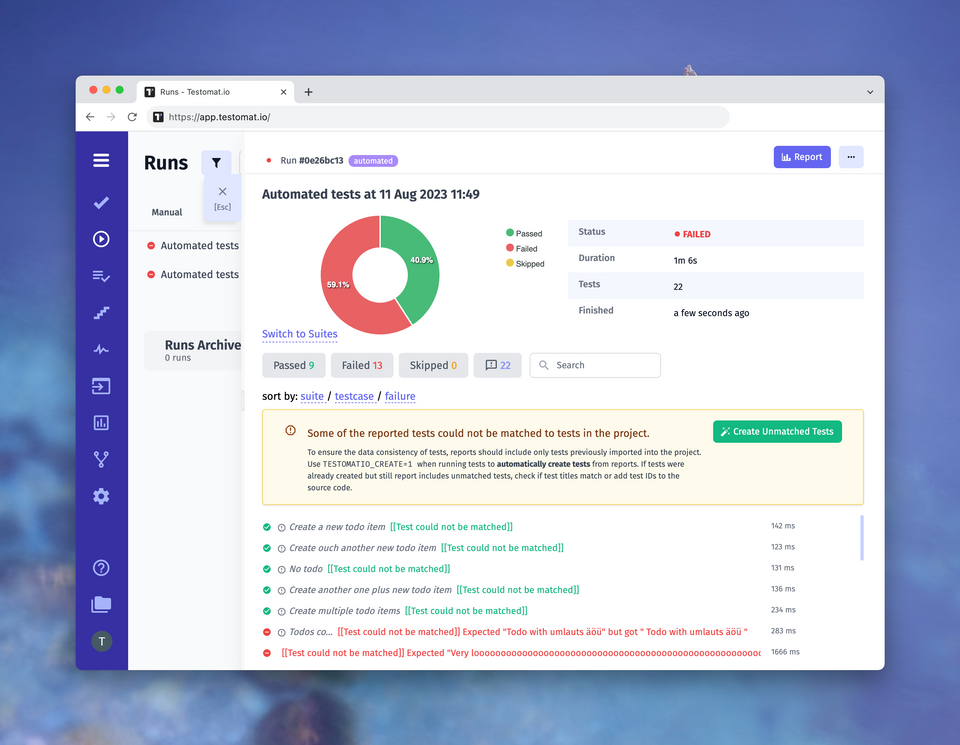Viewport: 960px width, 745px height.
Task: Click the browser forward arrow
Action: [111, 117]
